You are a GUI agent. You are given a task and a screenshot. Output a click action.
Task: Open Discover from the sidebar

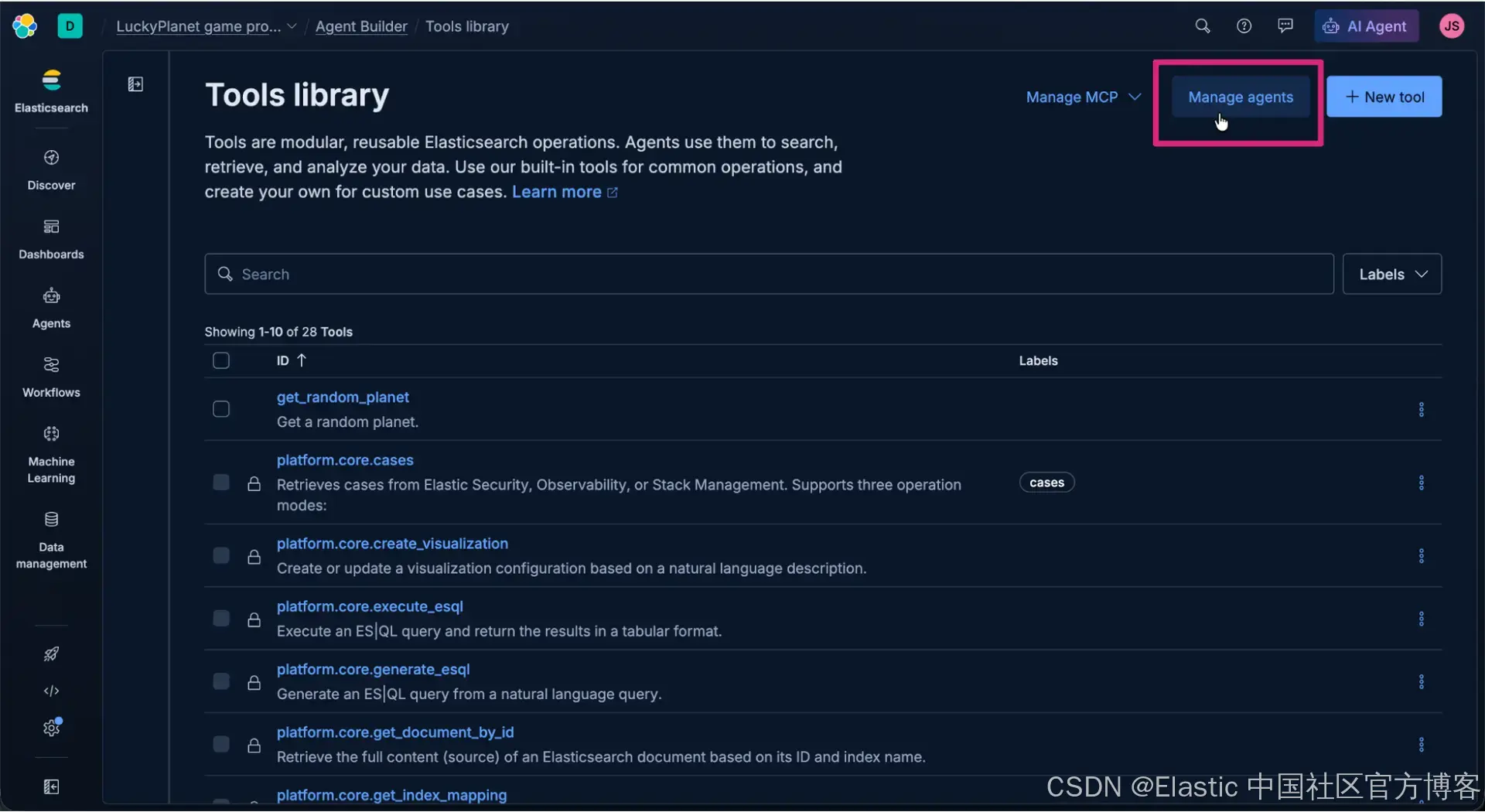click(51, 170)
